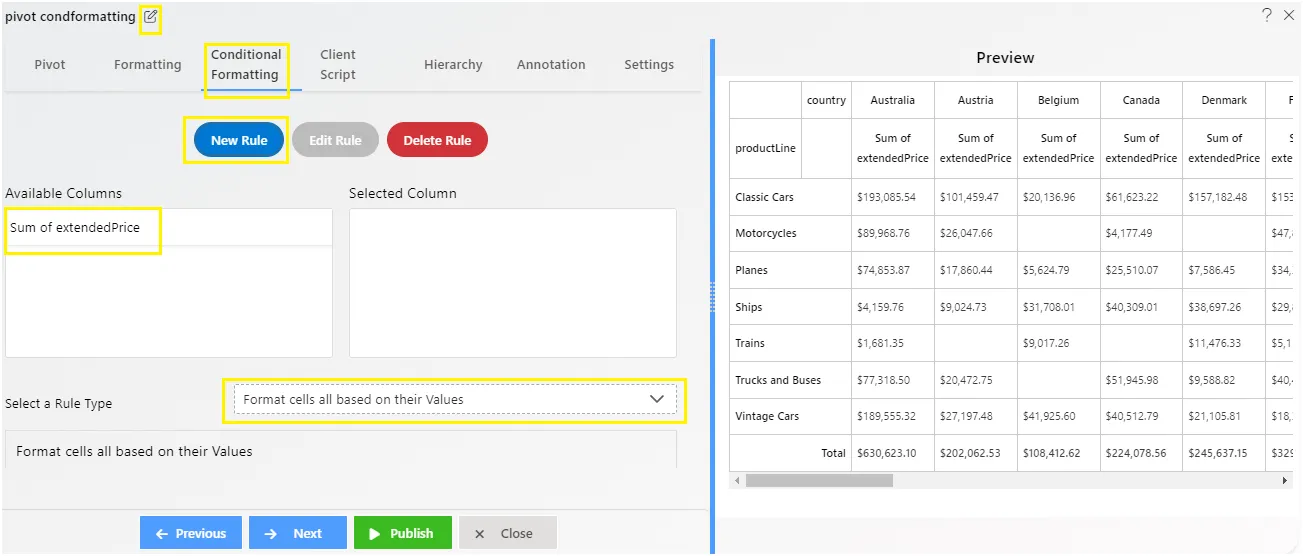Click the country header cell
The height and width of the screenshot is (556, 1303).
click(x=827, y=100)
